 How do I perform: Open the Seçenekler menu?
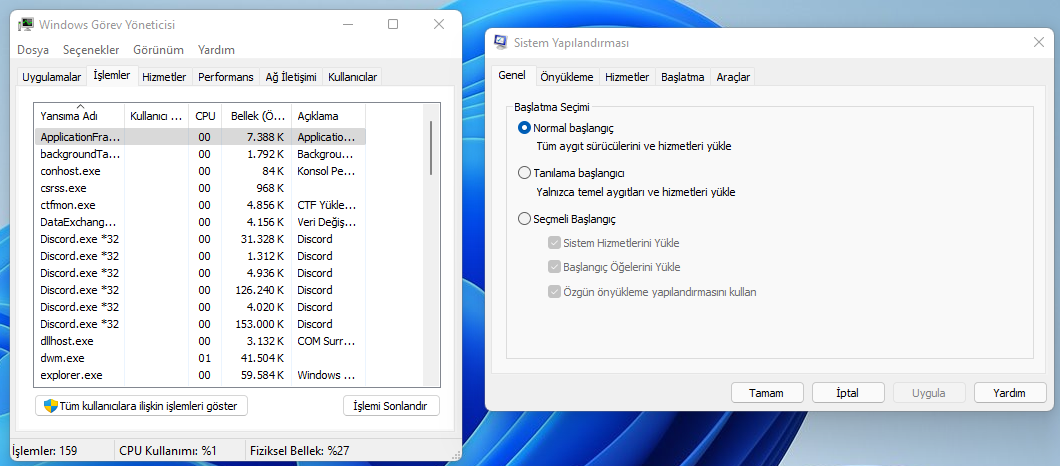click(x=91, y=50)
